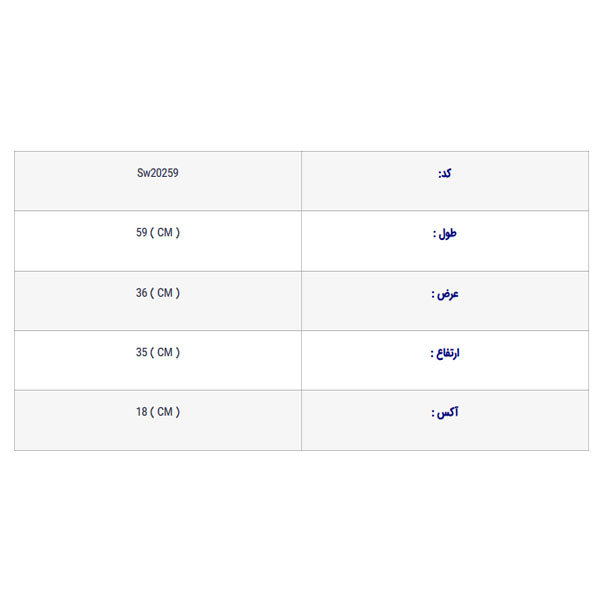Click the number 59 in length row
Screen dimensions: 600x600
pyautogui.click(x=142, y=233)
